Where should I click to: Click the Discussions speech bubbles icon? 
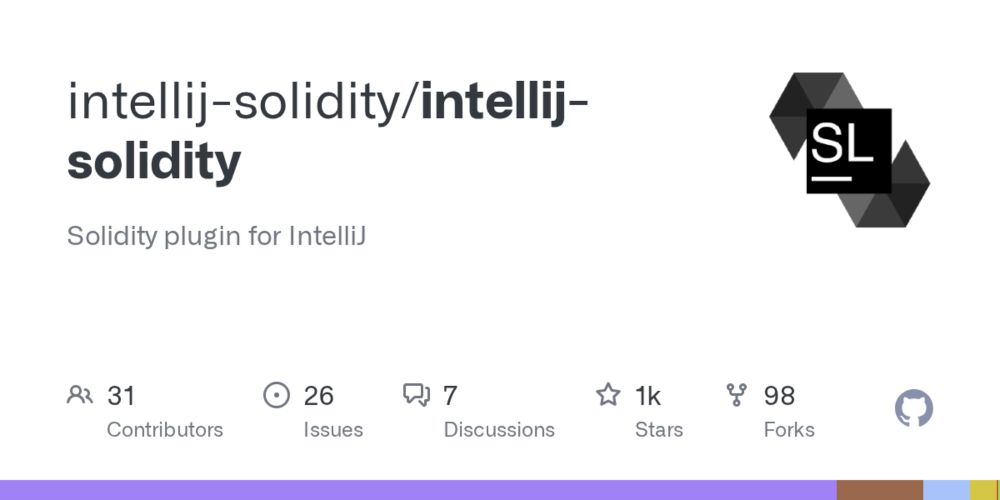point(416,395)
